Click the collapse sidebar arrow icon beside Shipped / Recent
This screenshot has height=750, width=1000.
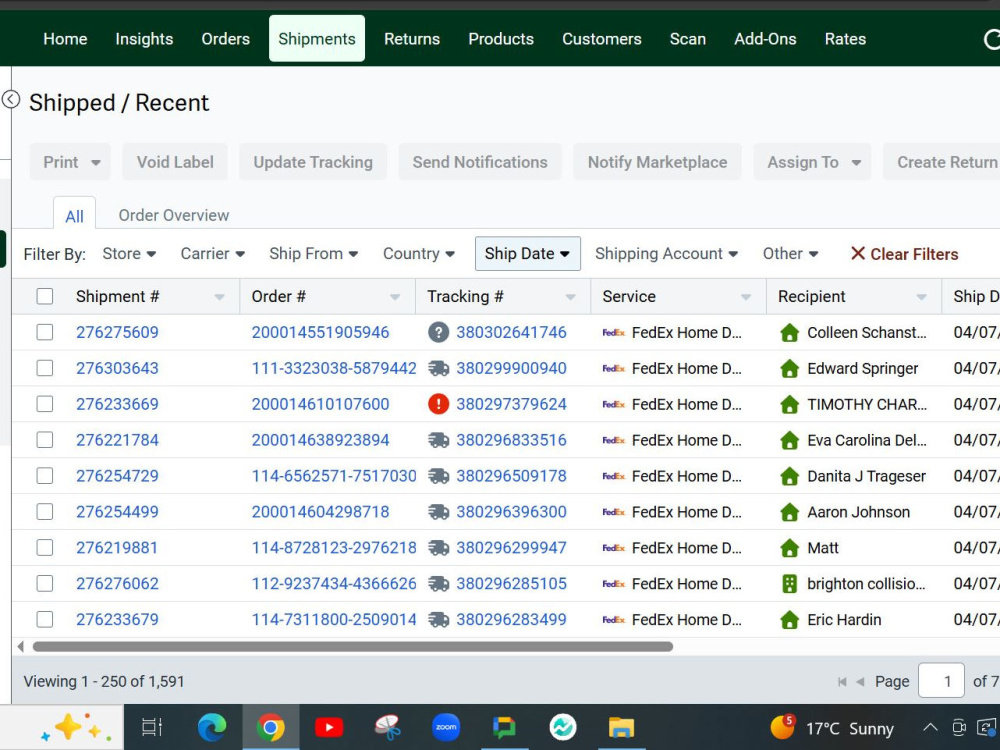click(x=11, y=99)
